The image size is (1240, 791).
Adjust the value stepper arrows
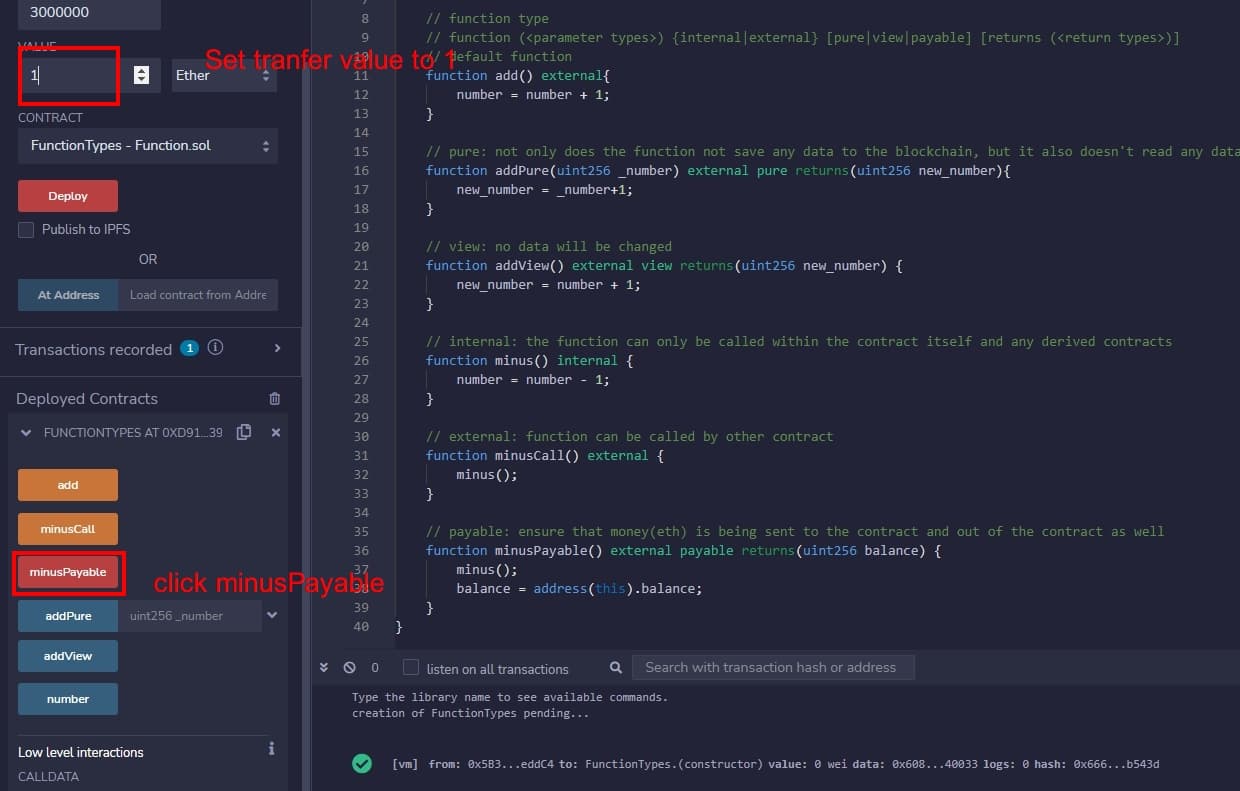point(141,75)
